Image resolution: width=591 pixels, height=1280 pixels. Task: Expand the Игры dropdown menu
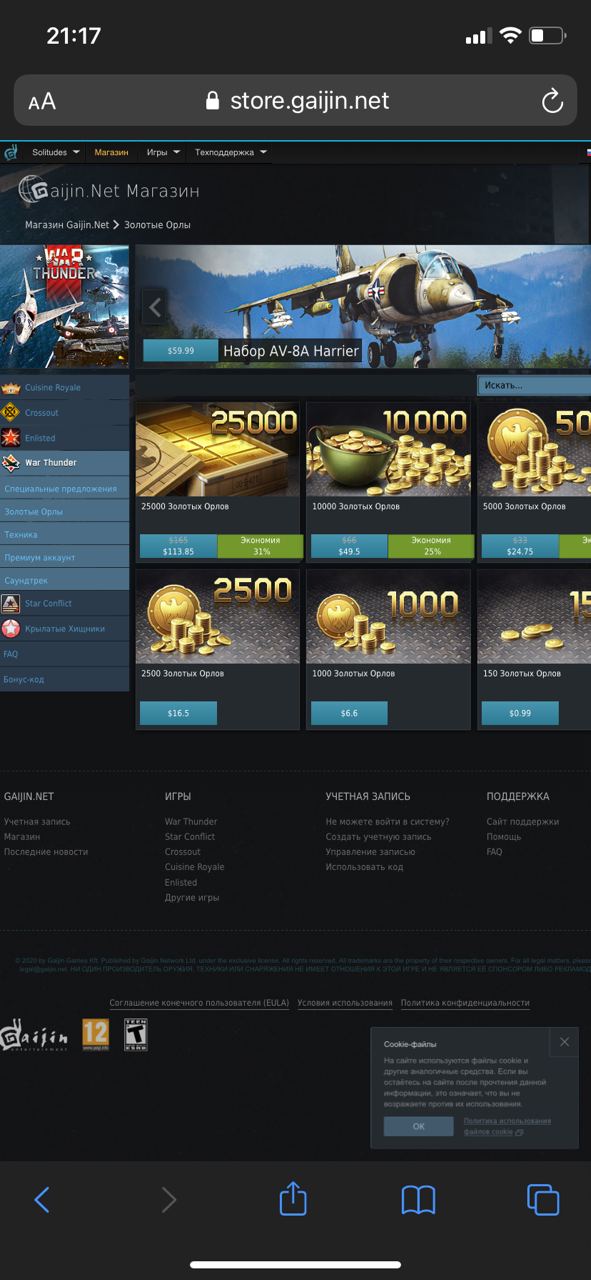[x=163, y=153]
